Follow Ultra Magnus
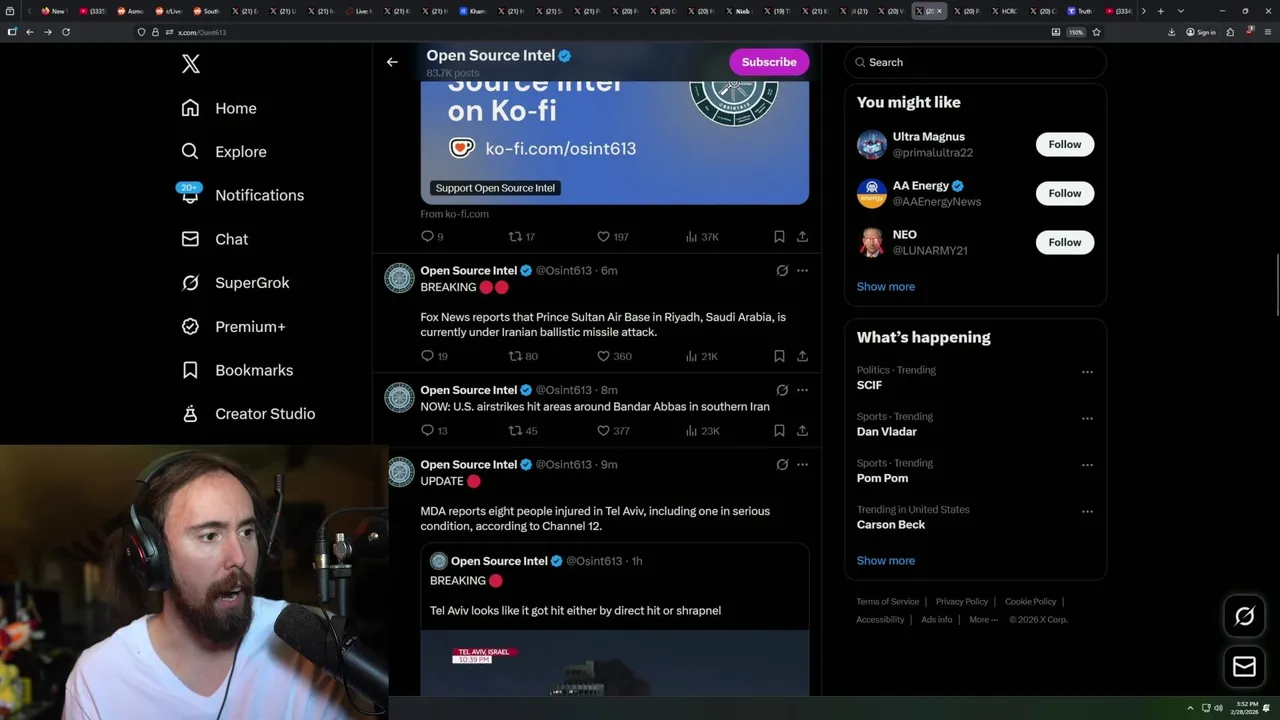Image resolution: width=1280 pixels, height=720 pixels. [x=1065, y=144]
